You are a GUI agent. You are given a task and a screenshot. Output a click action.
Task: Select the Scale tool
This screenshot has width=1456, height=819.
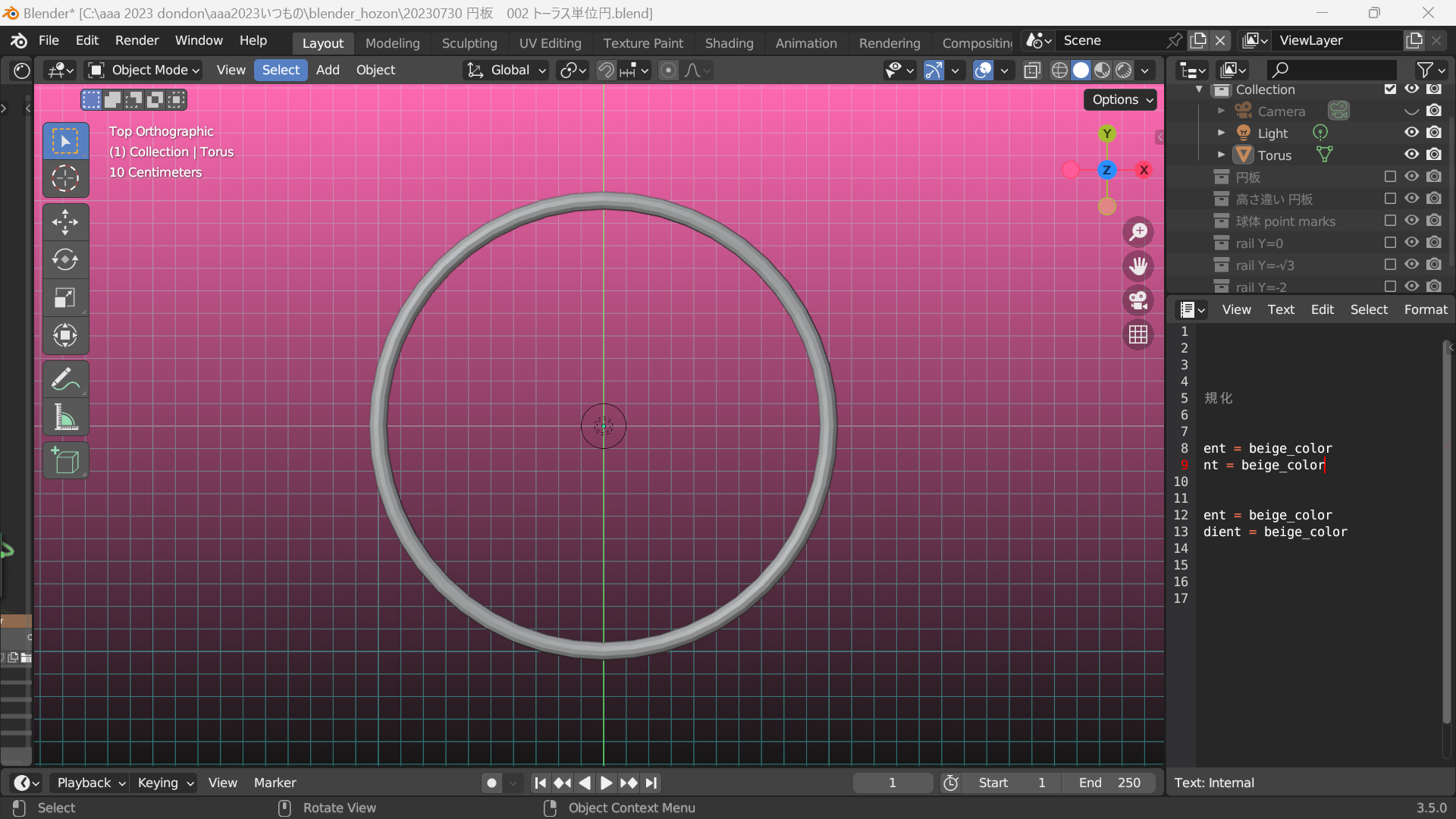[65, 297]
